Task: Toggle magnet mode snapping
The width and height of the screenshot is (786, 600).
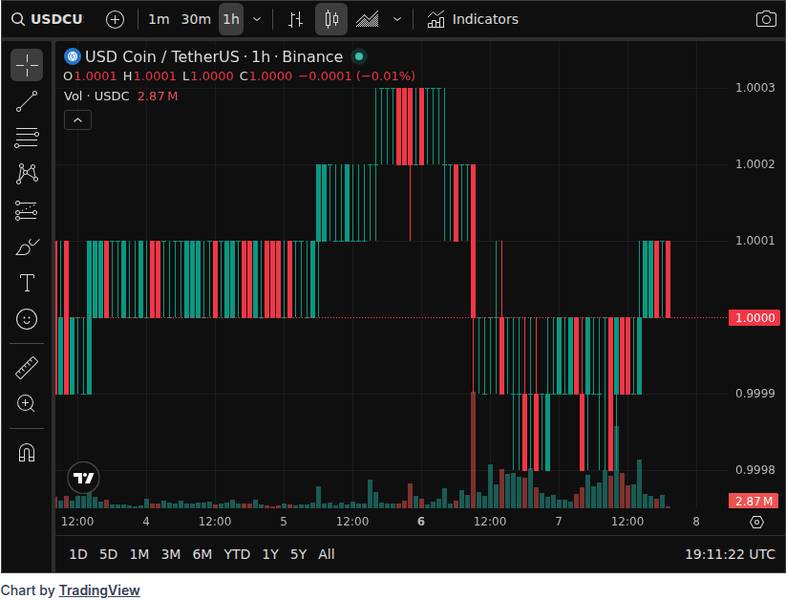Action: 27,453
